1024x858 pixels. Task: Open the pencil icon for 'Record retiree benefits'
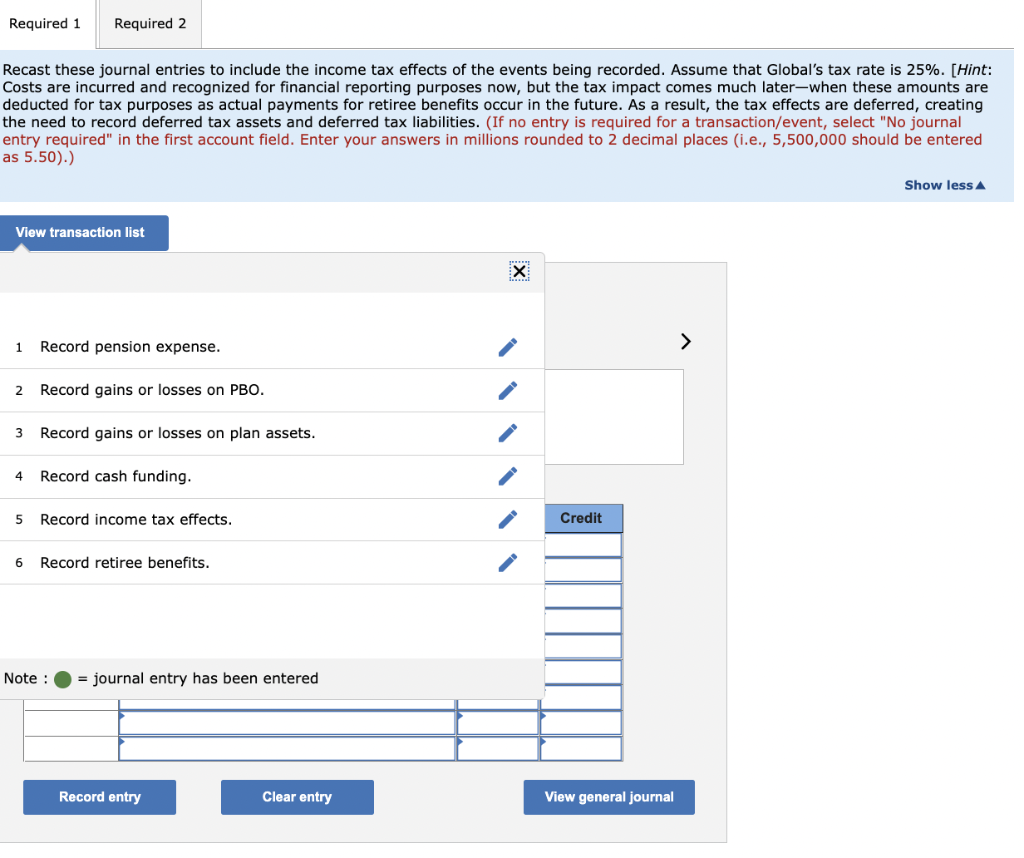click(508, 562)
